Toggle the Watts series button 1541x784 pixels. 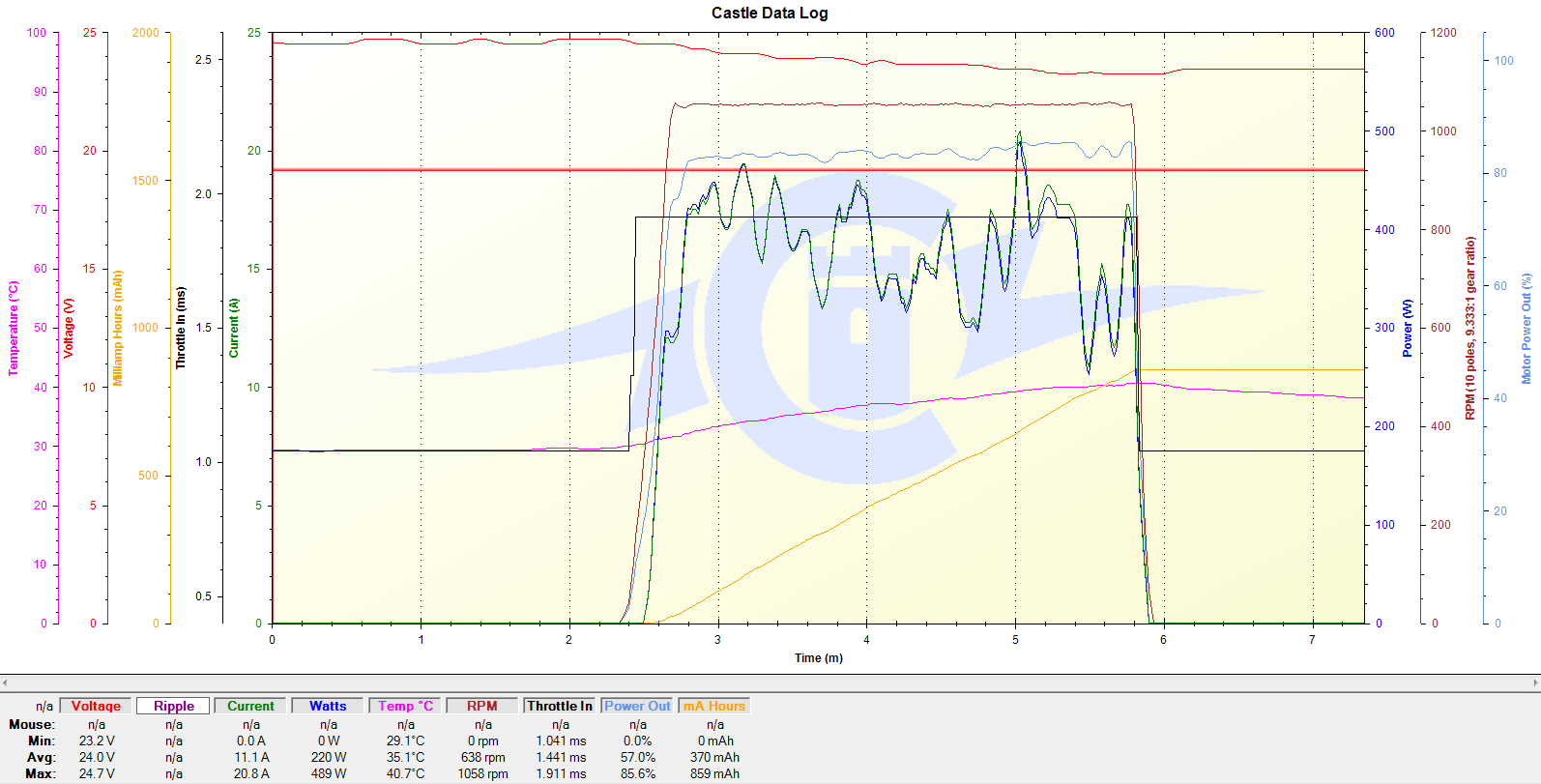tap(328, 706)
